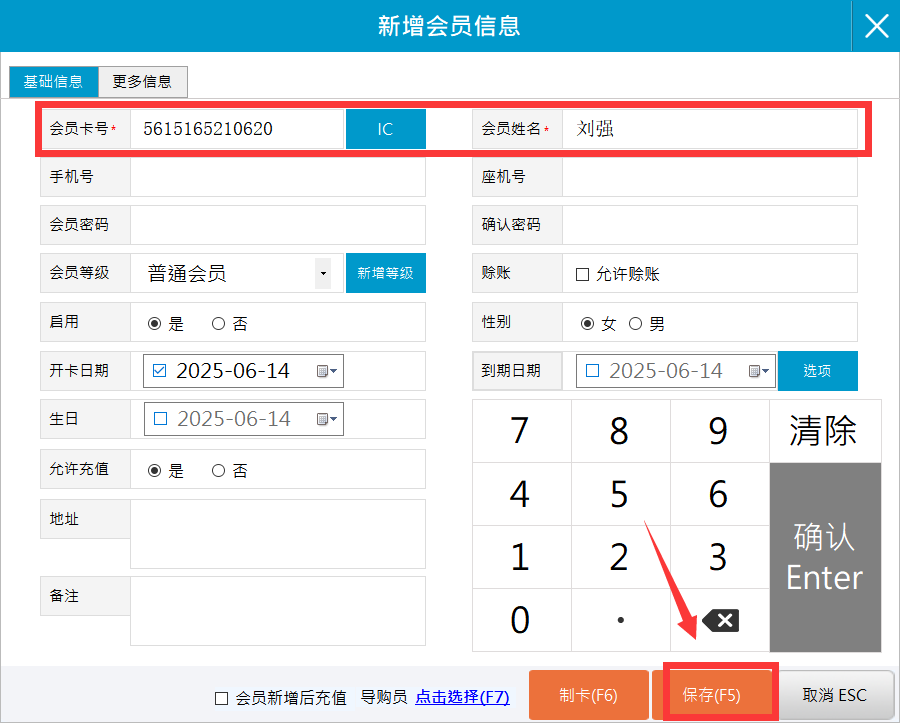Click the IC card read button
The image size is (900, 723).
(x=385, y=129)
